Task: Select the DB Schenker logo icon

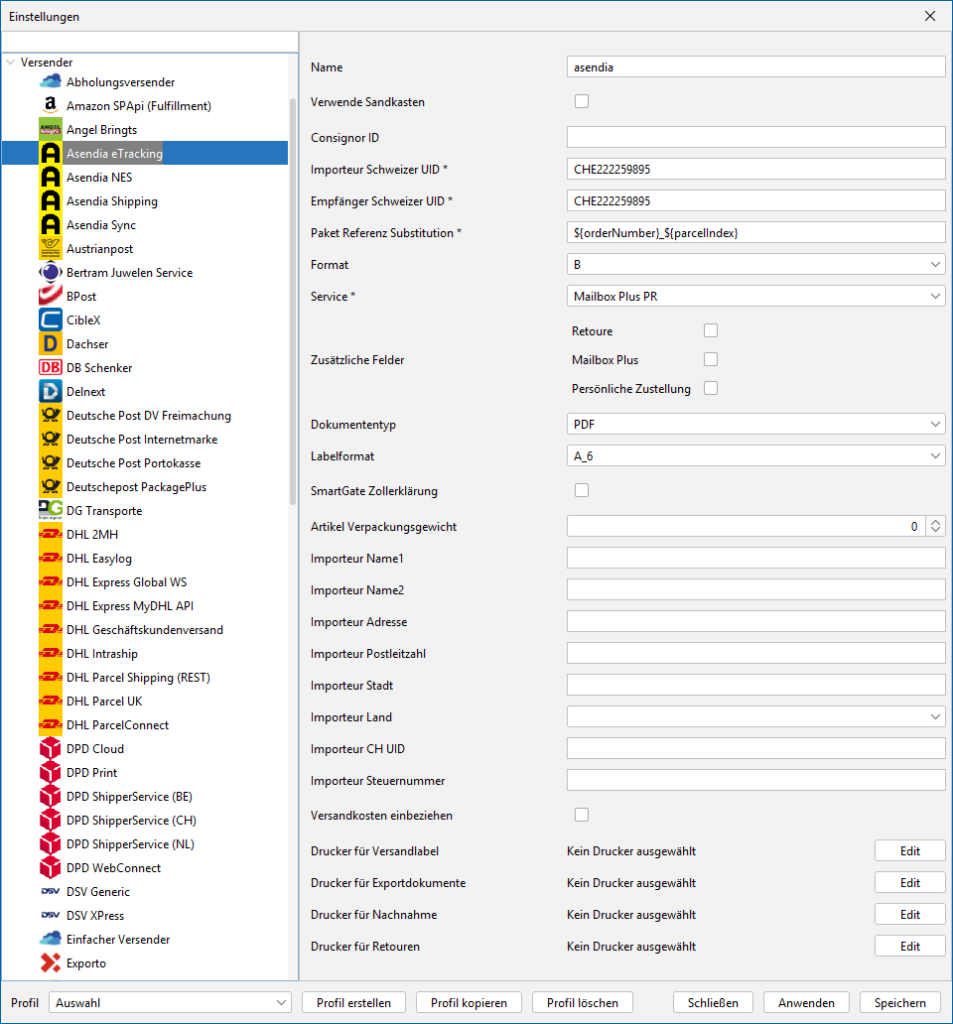Action: (50, 368)
